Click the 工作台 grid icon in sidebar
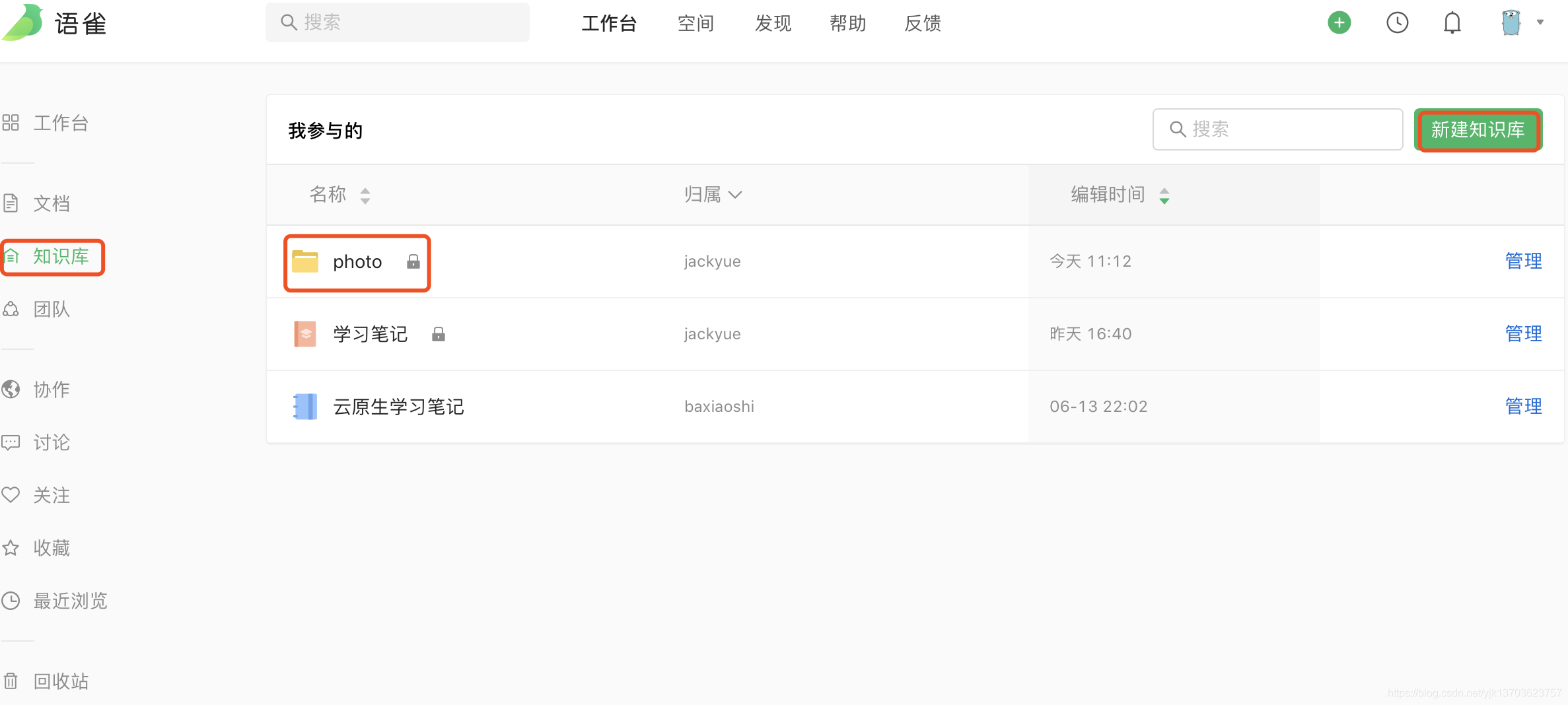Image resolution: width=1568 pixels, height=705 pixels. 11,123
